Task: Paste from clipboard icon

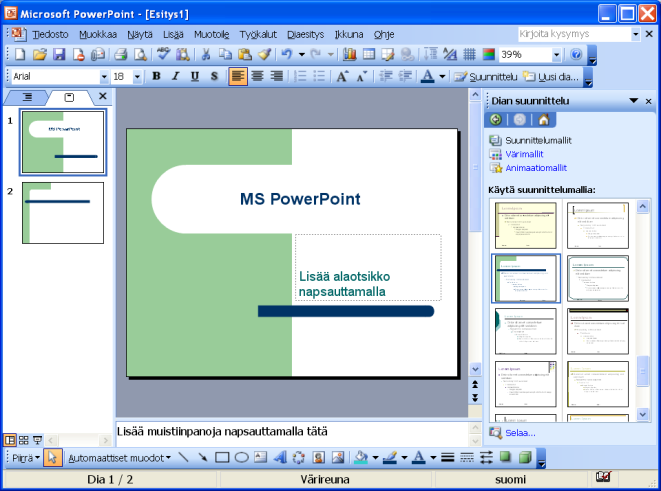Action: [x=245, y=54]
